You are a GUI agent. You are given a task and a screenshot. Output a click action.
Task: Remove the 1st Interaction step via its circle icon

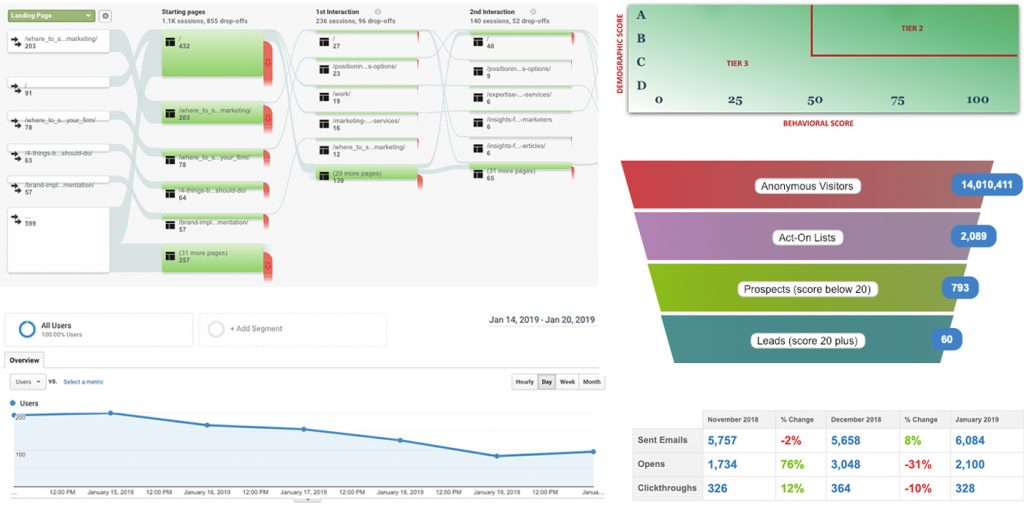378,12
